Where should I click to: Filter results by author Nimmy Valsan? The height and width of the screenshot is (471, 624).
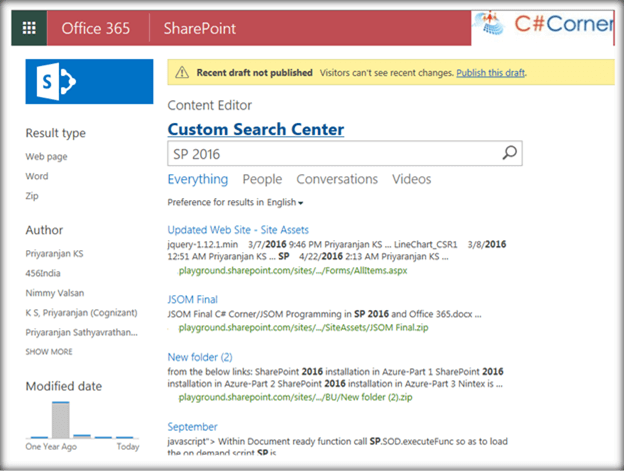[x=55, y=294]
